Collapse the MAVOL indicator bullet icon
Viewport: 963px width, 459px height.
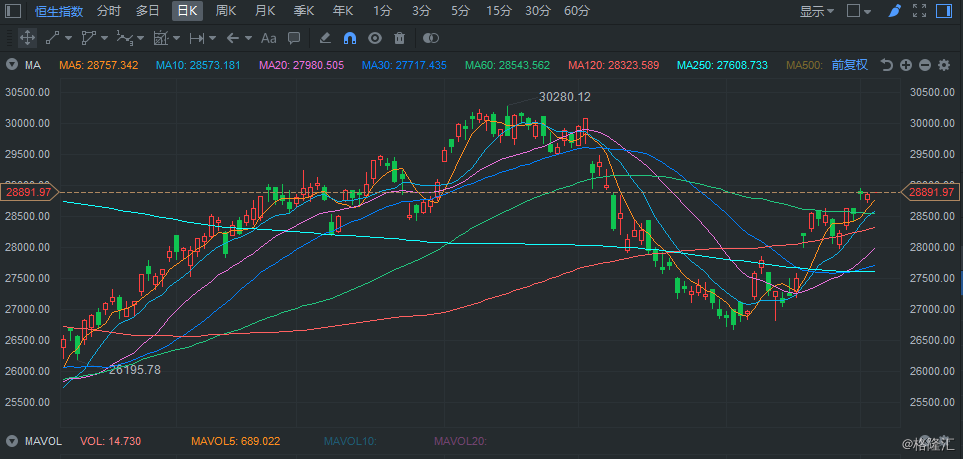pyautogui.click(x=11, y=441)
